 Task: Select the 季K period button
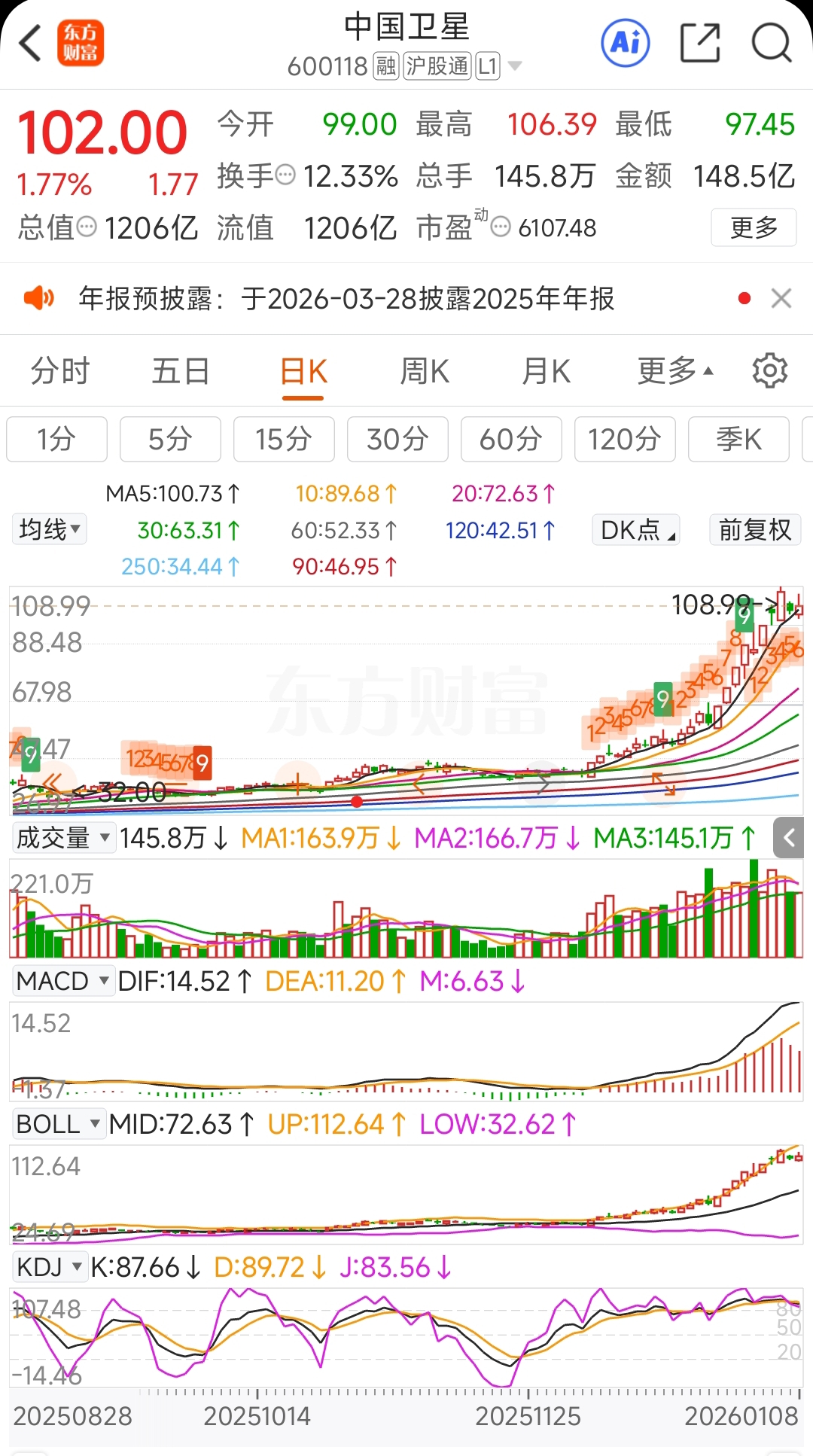click(x=738, y=439)
